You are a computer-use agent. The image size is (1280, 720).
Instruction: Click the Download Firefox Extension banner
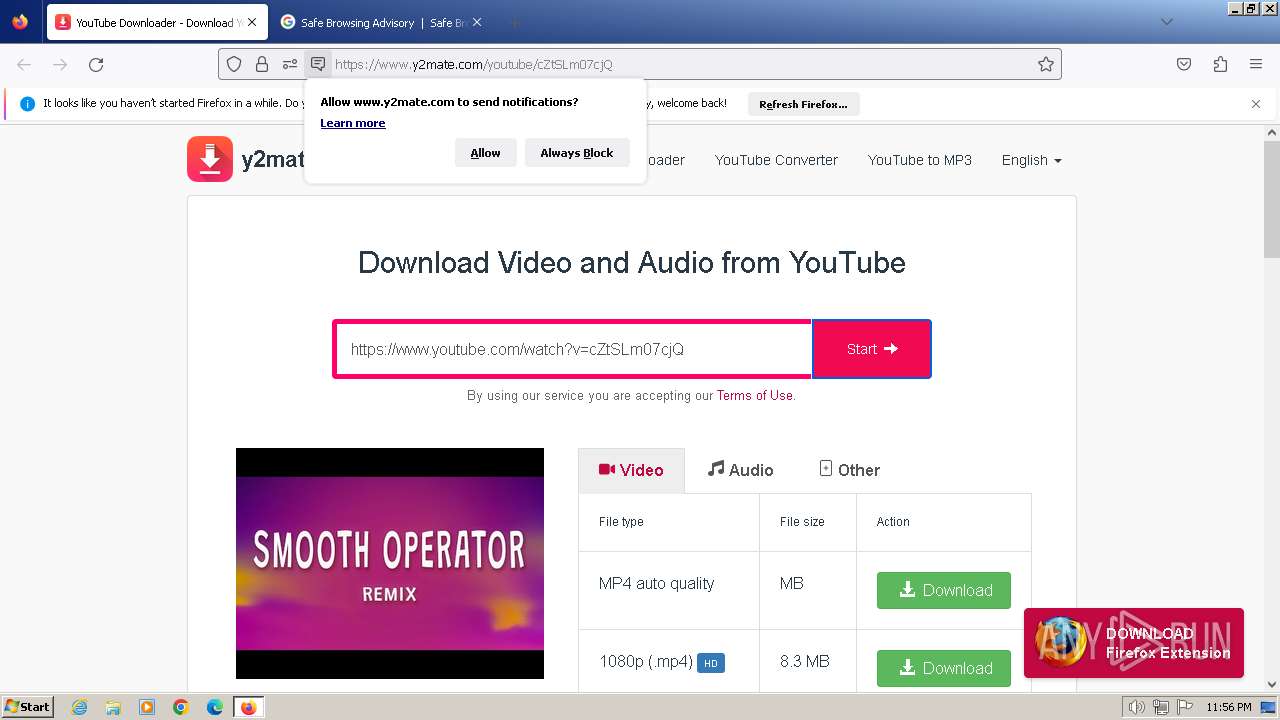pos(1134,643)
